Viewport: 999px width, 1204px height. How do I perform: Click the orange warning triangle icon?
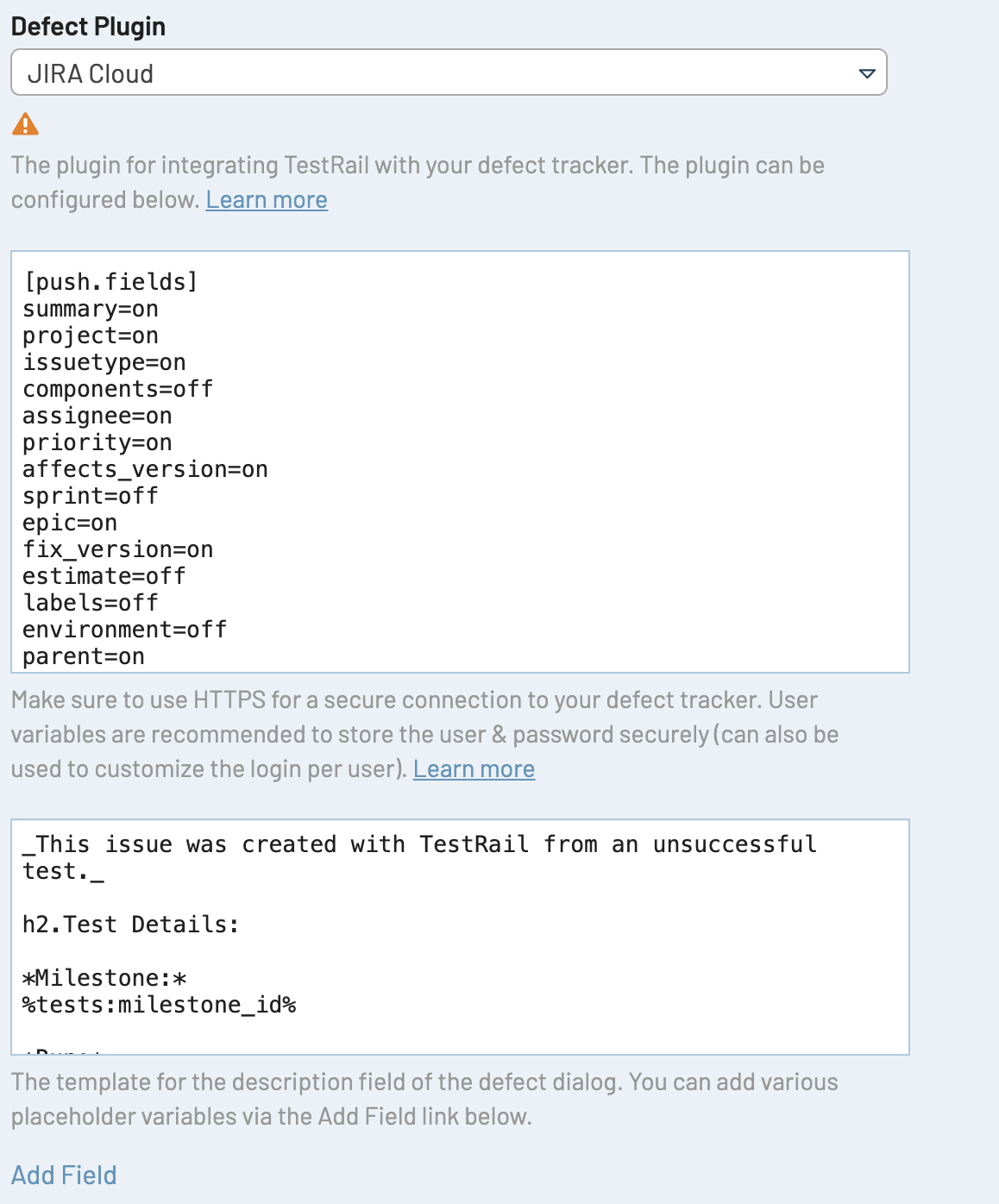(x=25, y=125)
